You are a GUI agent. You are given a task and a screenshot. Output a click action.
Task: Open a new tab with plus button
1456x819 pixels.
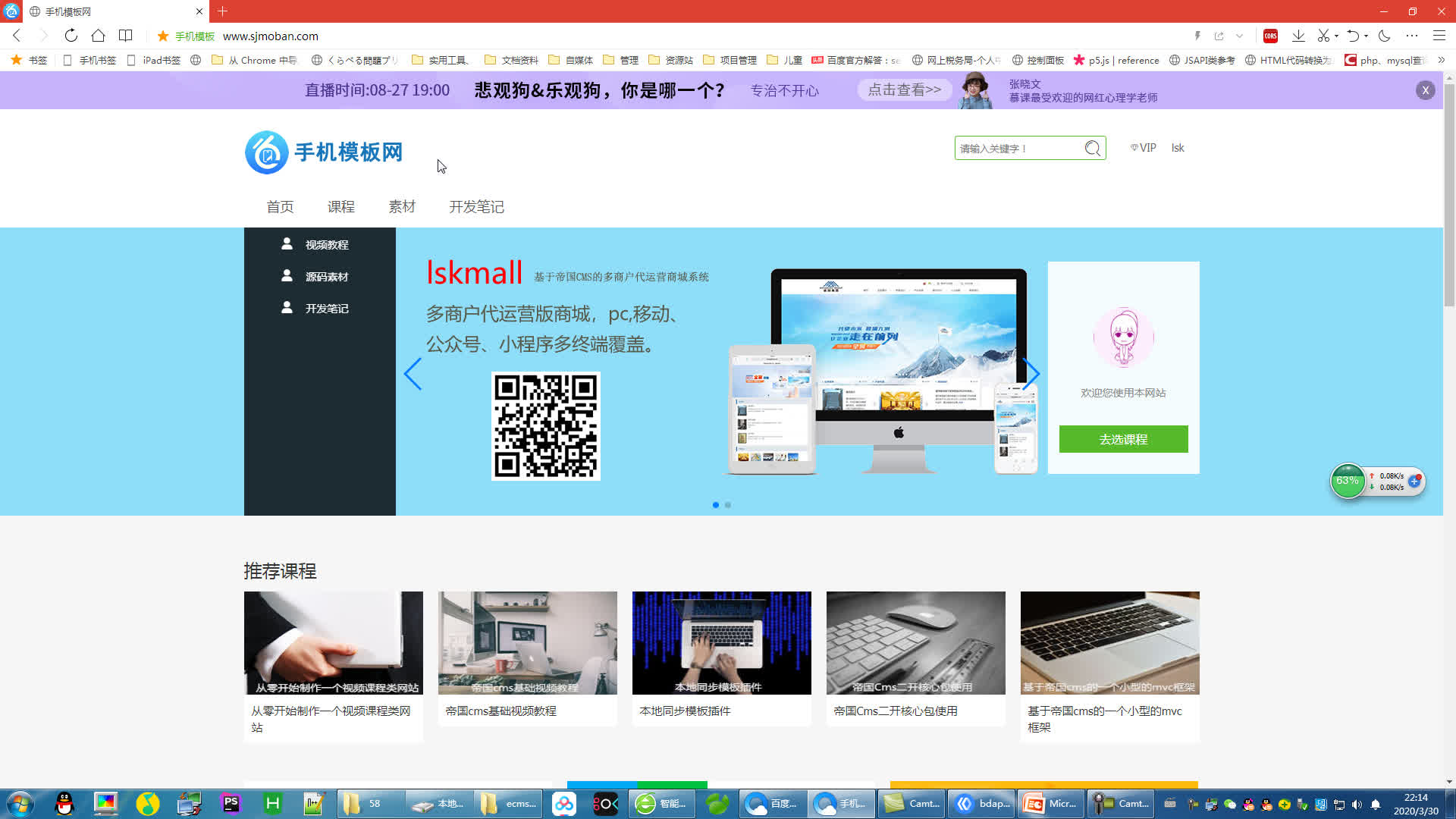[x=222, y=11]
